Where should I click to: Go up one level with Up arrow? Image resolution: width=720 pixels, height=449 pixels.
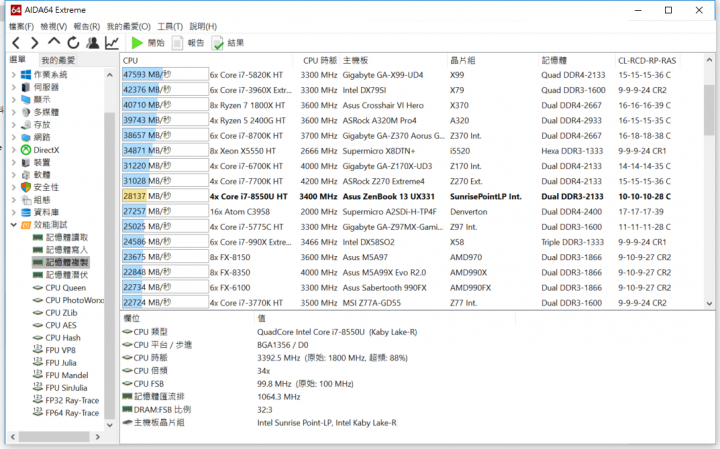pos(54,42)
